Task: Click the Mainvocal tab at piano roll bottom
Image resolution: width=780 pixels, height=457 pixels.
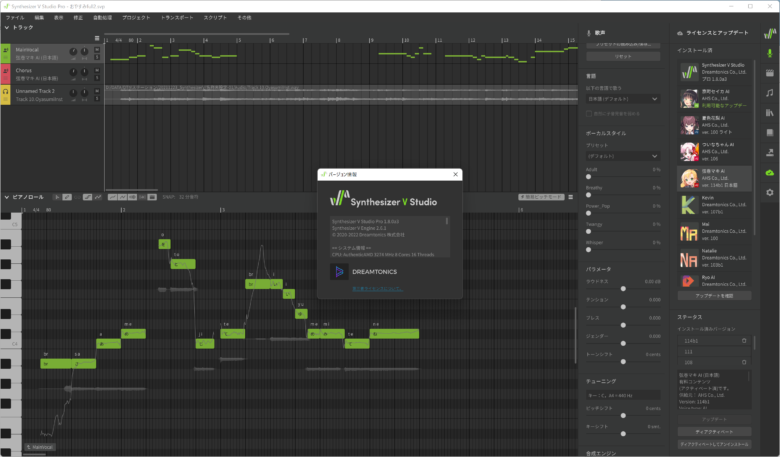Action: [x=40, y=448]
